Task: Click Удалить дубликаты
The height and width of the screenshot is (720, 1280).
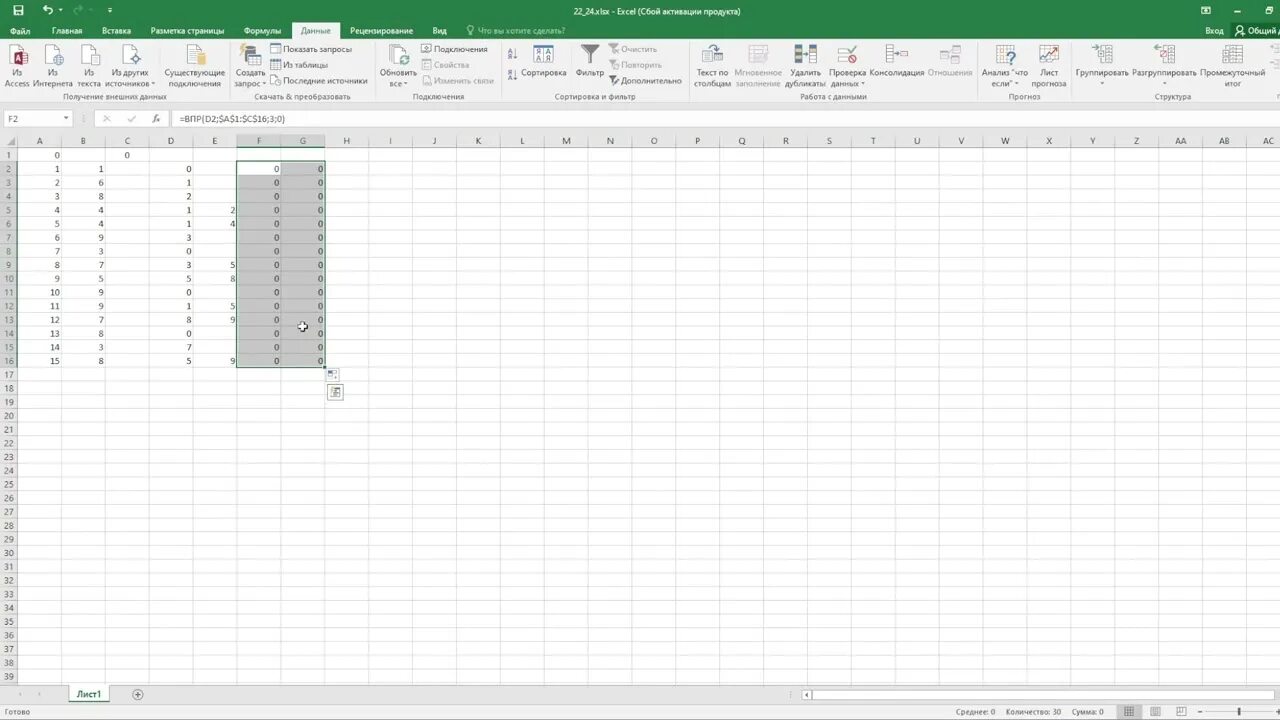Action: (805, 67)
